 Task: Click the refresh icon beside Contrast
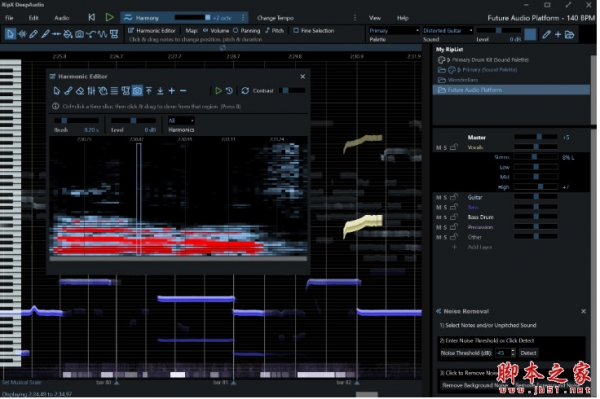246,91
